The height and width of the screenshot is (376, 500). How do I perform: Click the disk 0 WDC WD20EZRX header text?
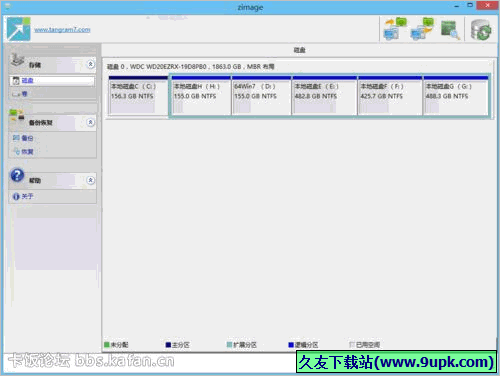click(190, 67)
